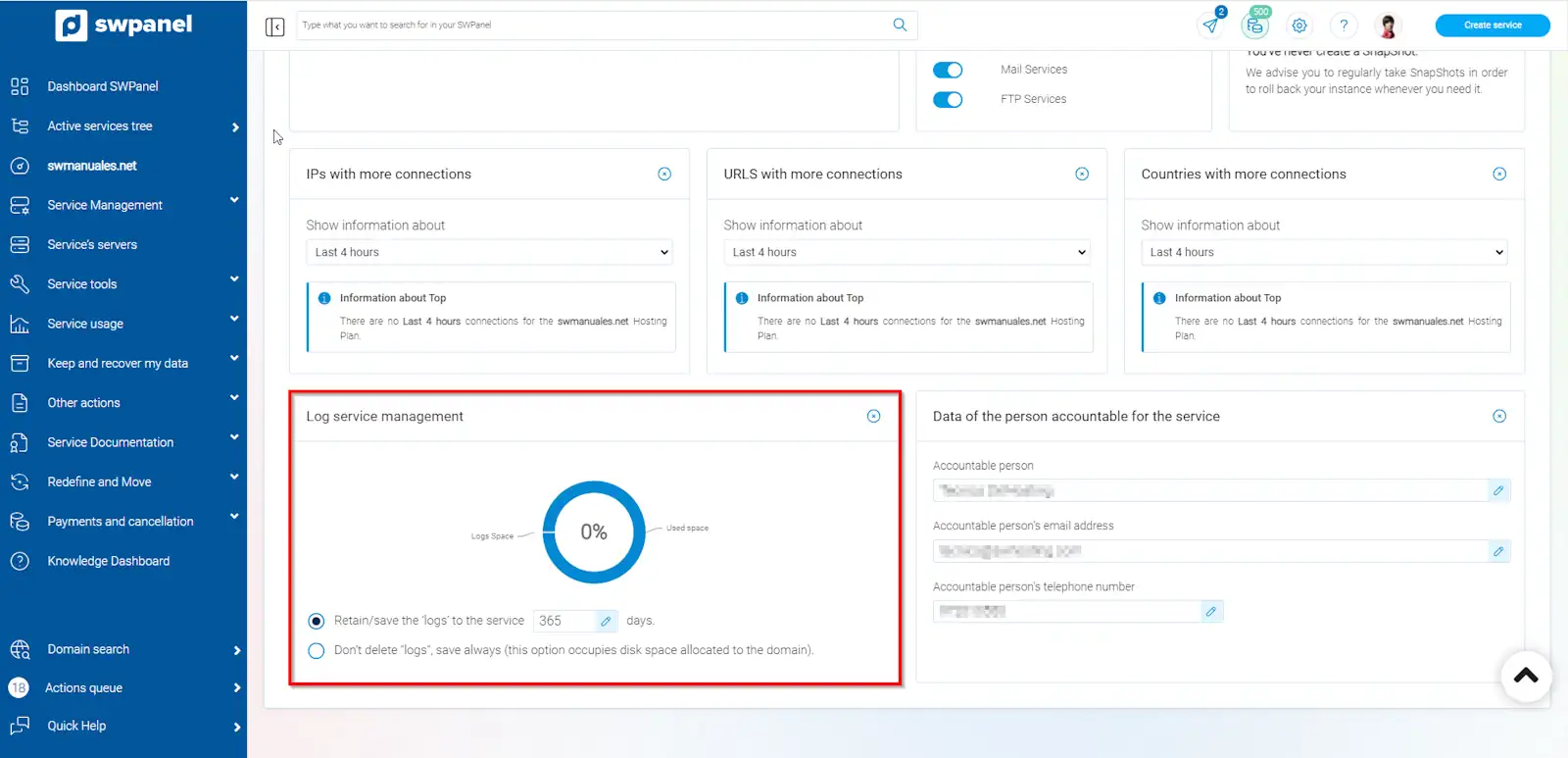Click the SWPanel search input field
1568x758 pixels.
click(x=588, y=25)
